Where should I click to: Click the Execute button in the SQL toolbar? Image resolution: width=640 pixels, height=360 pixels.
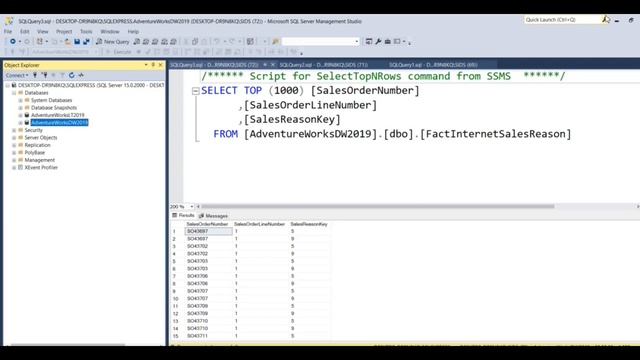(119, 52)
